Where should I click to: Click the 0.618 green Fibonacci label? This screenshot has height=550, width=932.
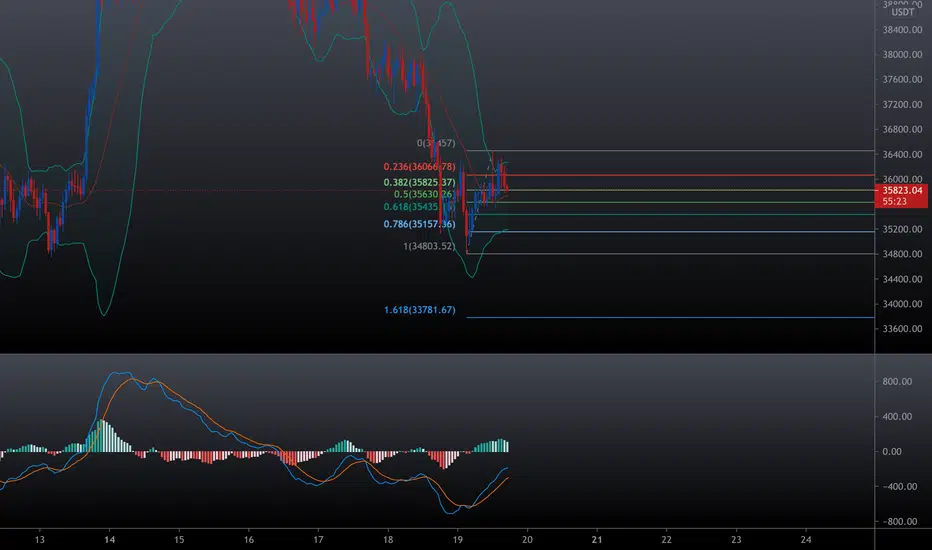(420, 207)
